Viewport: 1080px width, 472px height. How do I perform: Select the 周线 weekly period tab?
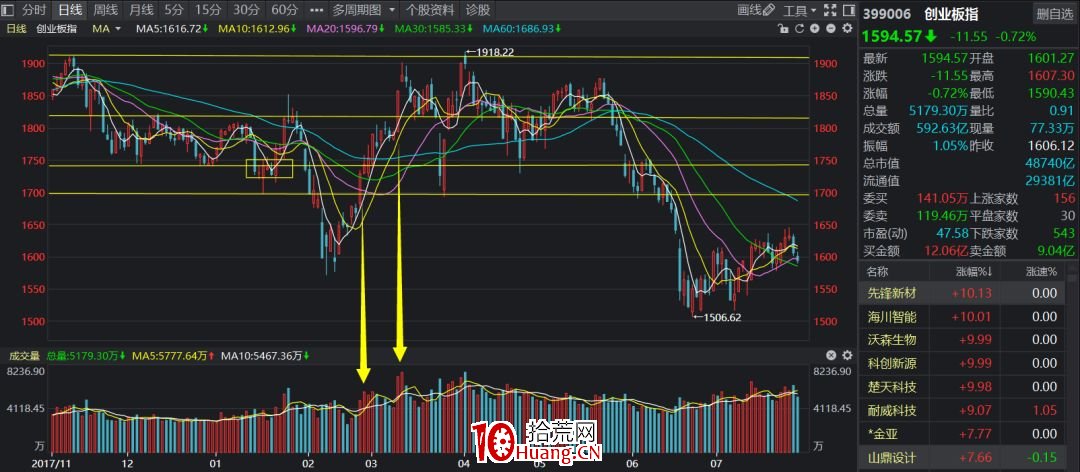tap(105, 10)
